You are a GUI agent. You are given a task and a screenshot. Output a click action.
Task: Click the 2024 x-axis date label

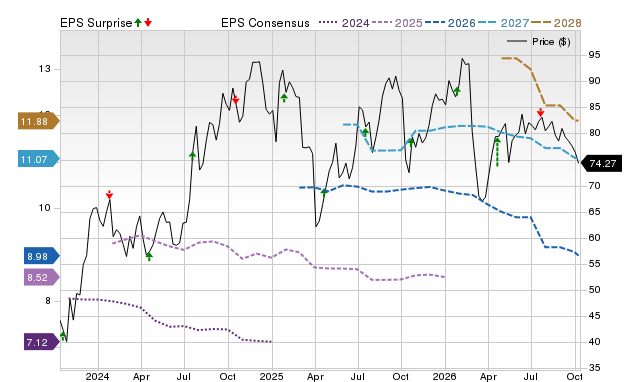[97, 376]
